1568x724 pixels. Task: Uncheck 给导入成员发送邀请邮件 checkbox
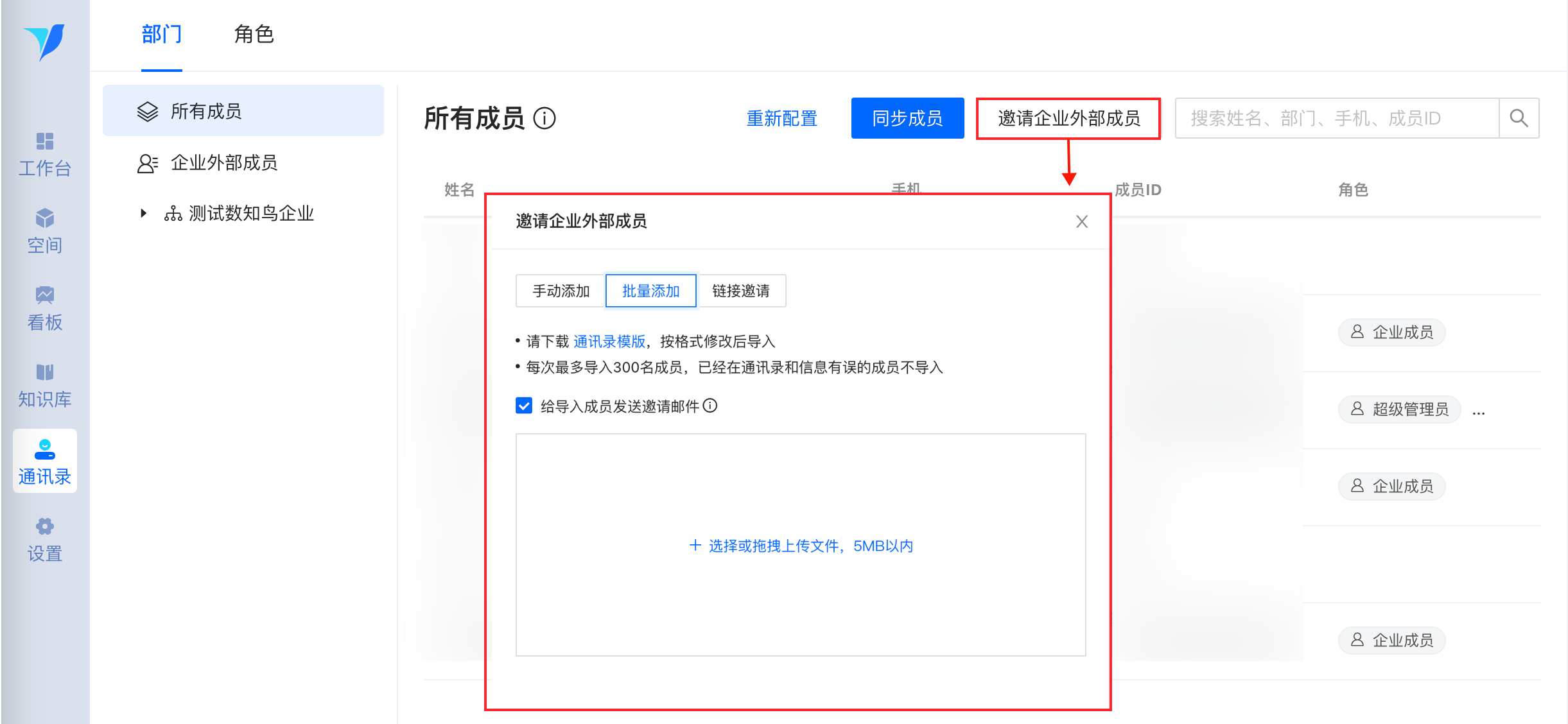[524, 406]
